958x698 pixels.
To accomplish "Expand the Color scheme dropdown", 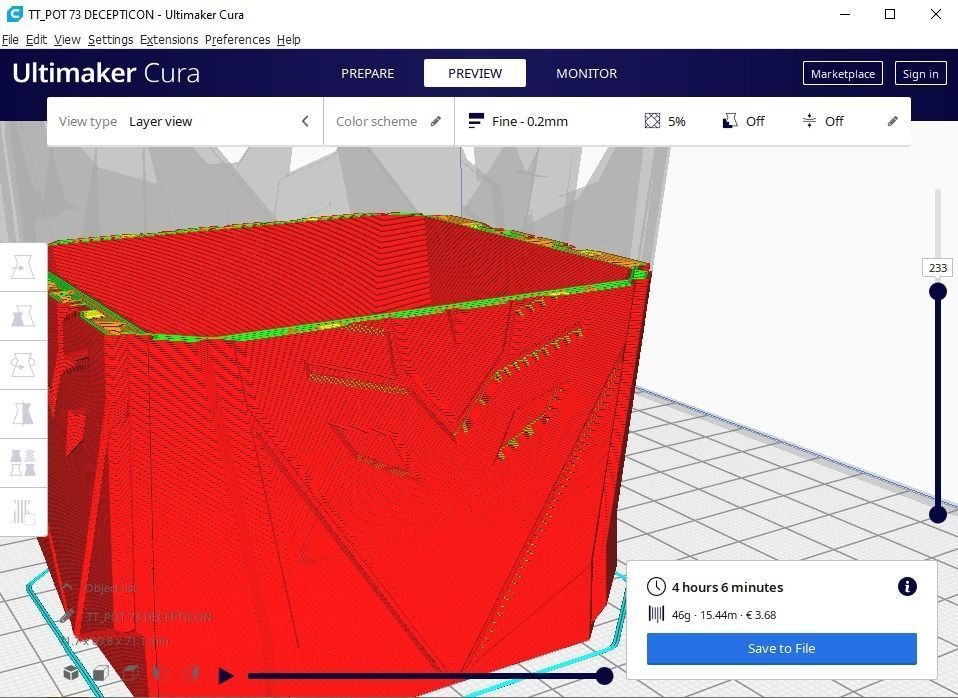I will click(x=389, y=121).
